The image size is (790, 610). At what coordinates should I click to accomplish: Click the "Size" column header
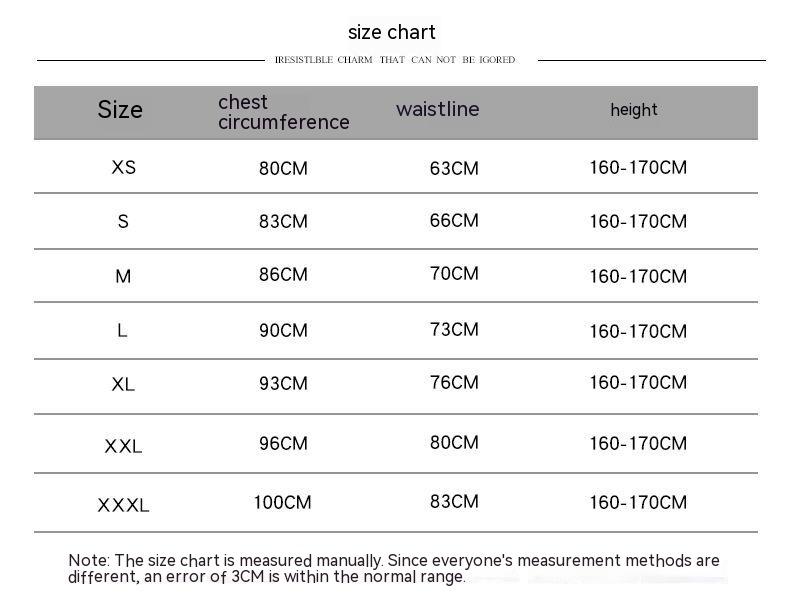pyautogui.click(x=120, y=110)
